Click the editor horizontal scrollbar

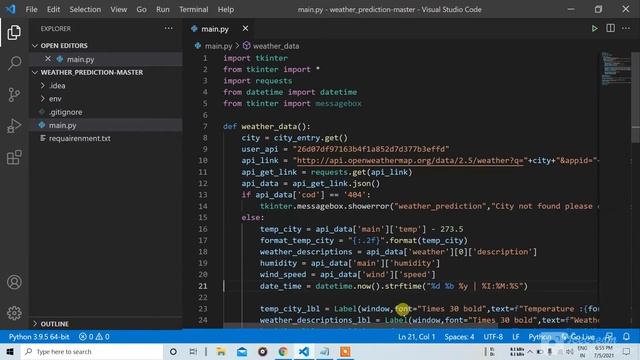click(x=361, y=326)
